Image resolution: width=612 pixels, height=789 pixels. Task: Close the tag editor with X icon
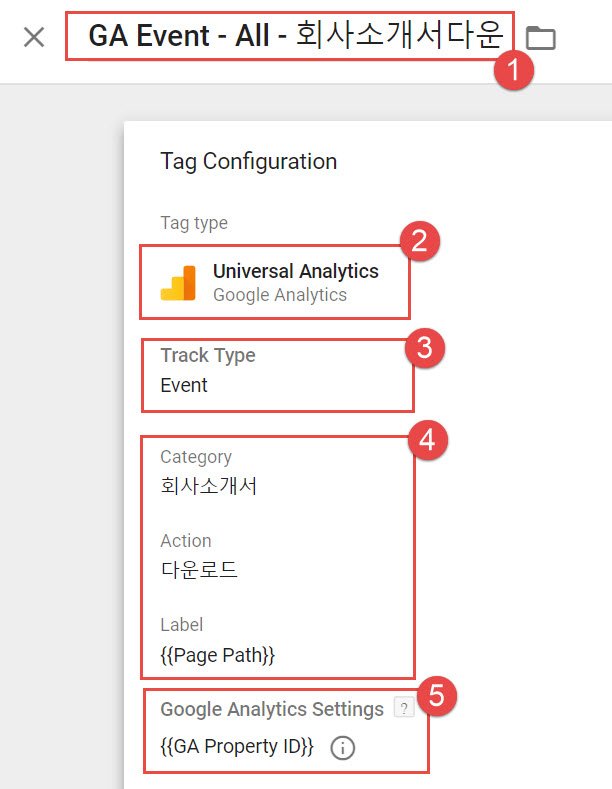pyautogui.click(x=34, y=37)
